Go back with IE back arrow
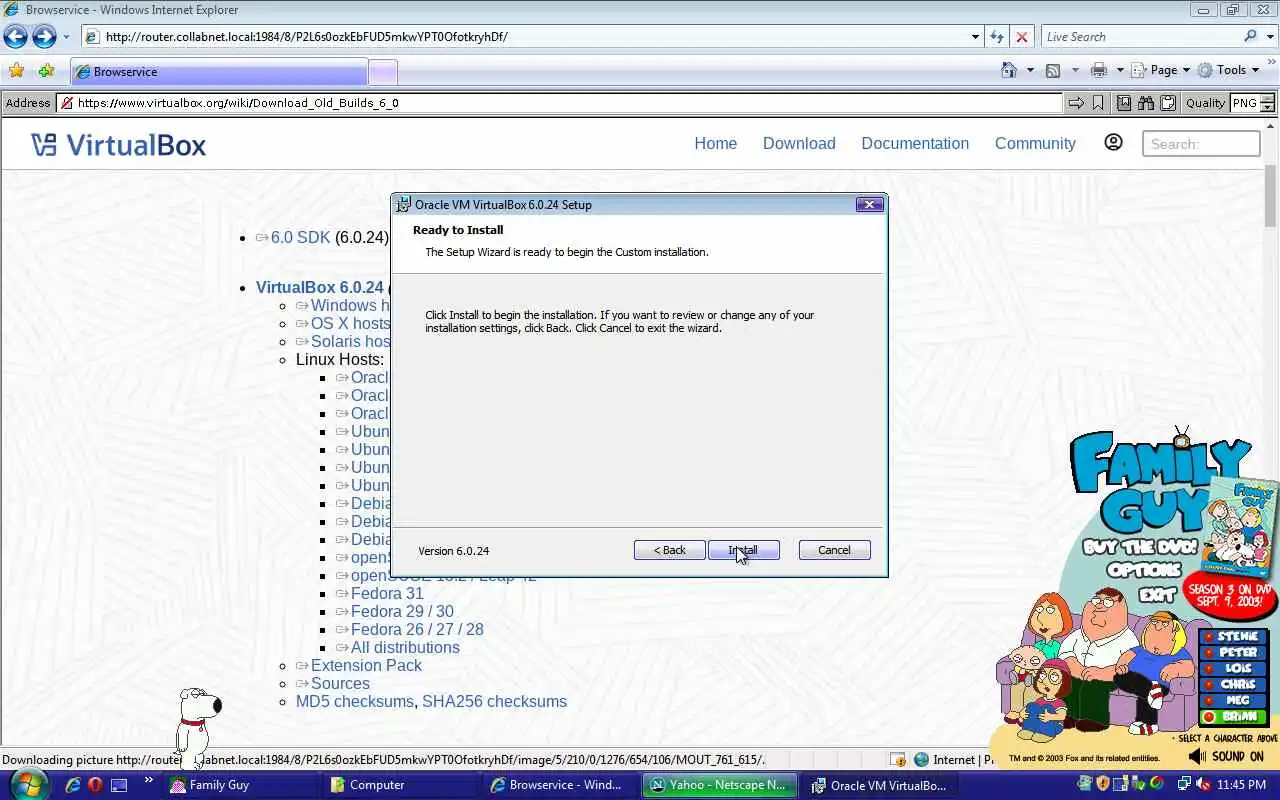 (15, 37)
